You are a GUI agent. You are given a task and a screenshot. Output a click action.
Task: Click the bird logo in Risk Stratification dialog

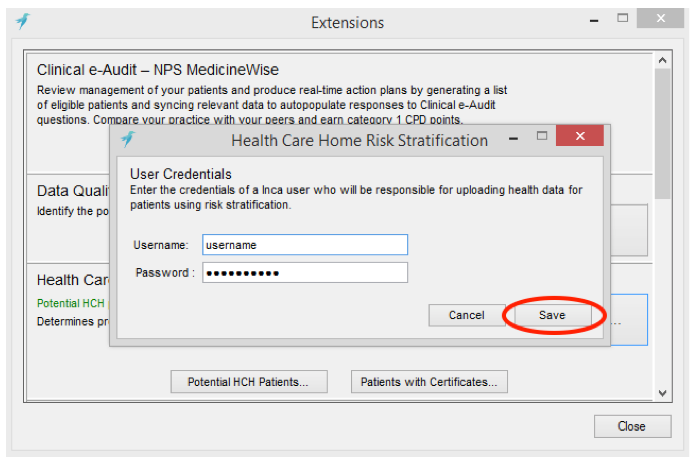coord(128,139)
